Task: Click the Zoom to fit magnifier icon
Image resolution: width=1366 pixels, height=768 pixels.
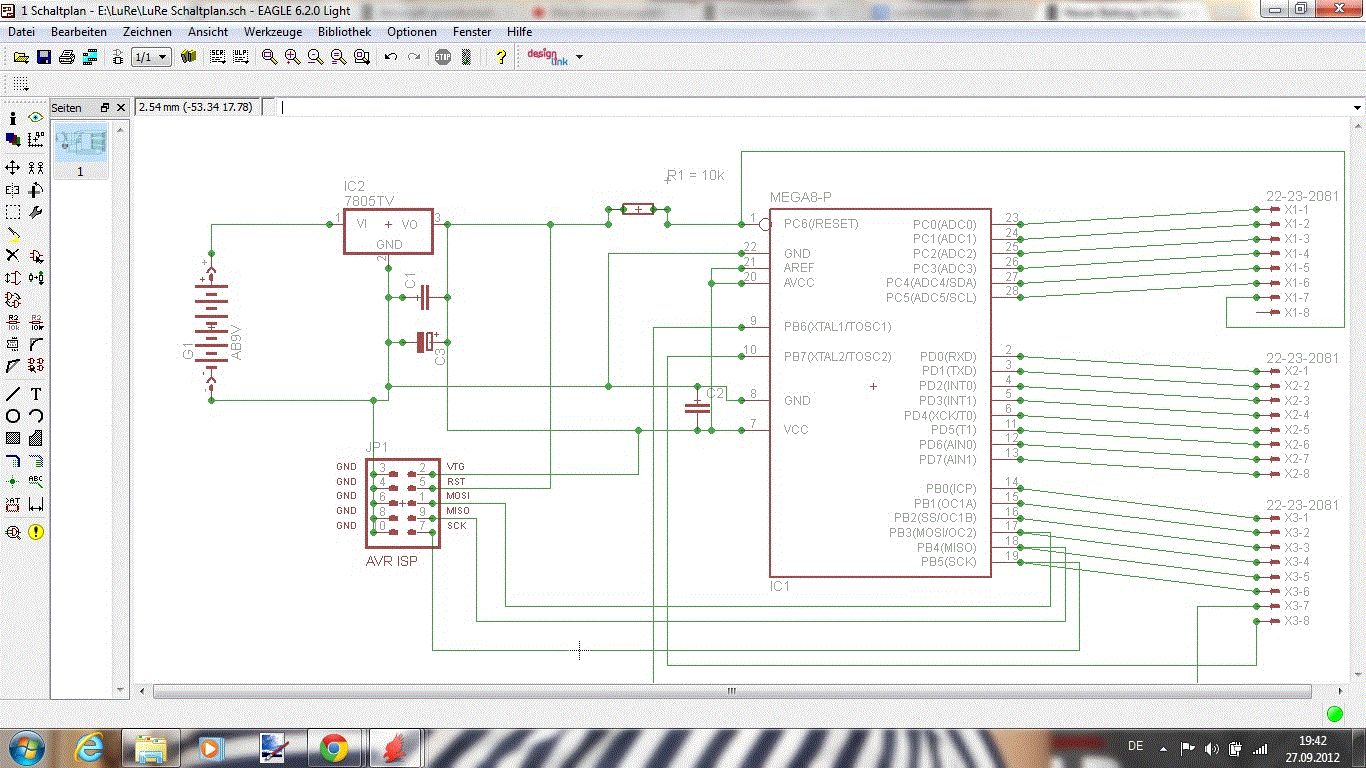Action: pyautogui.click(x=269, y=57)
